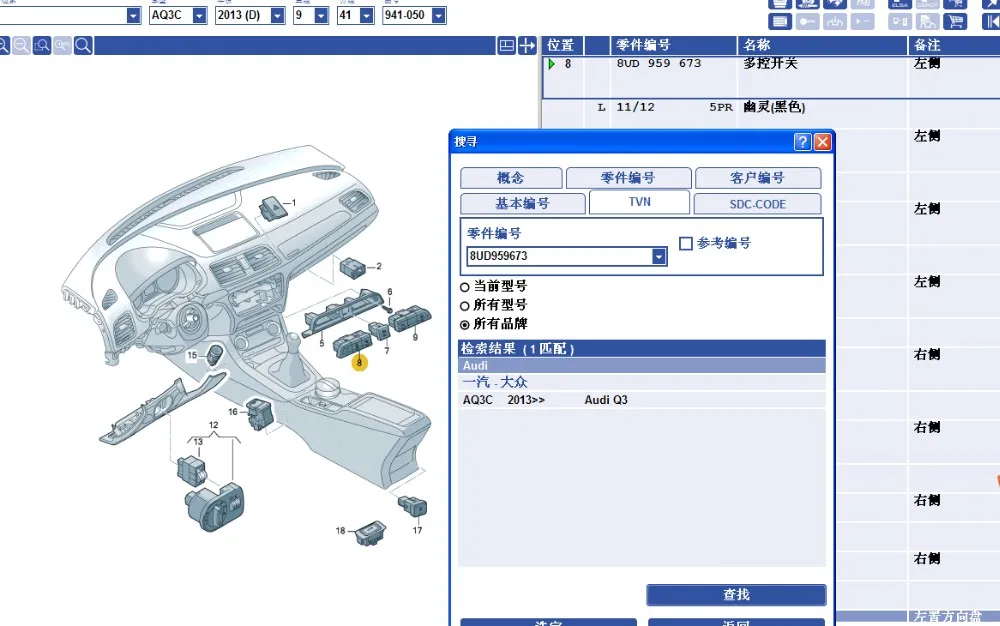Screen dimensions: 1000x626
Task: Open help with the question mark icon
Action: pos(802,142)
